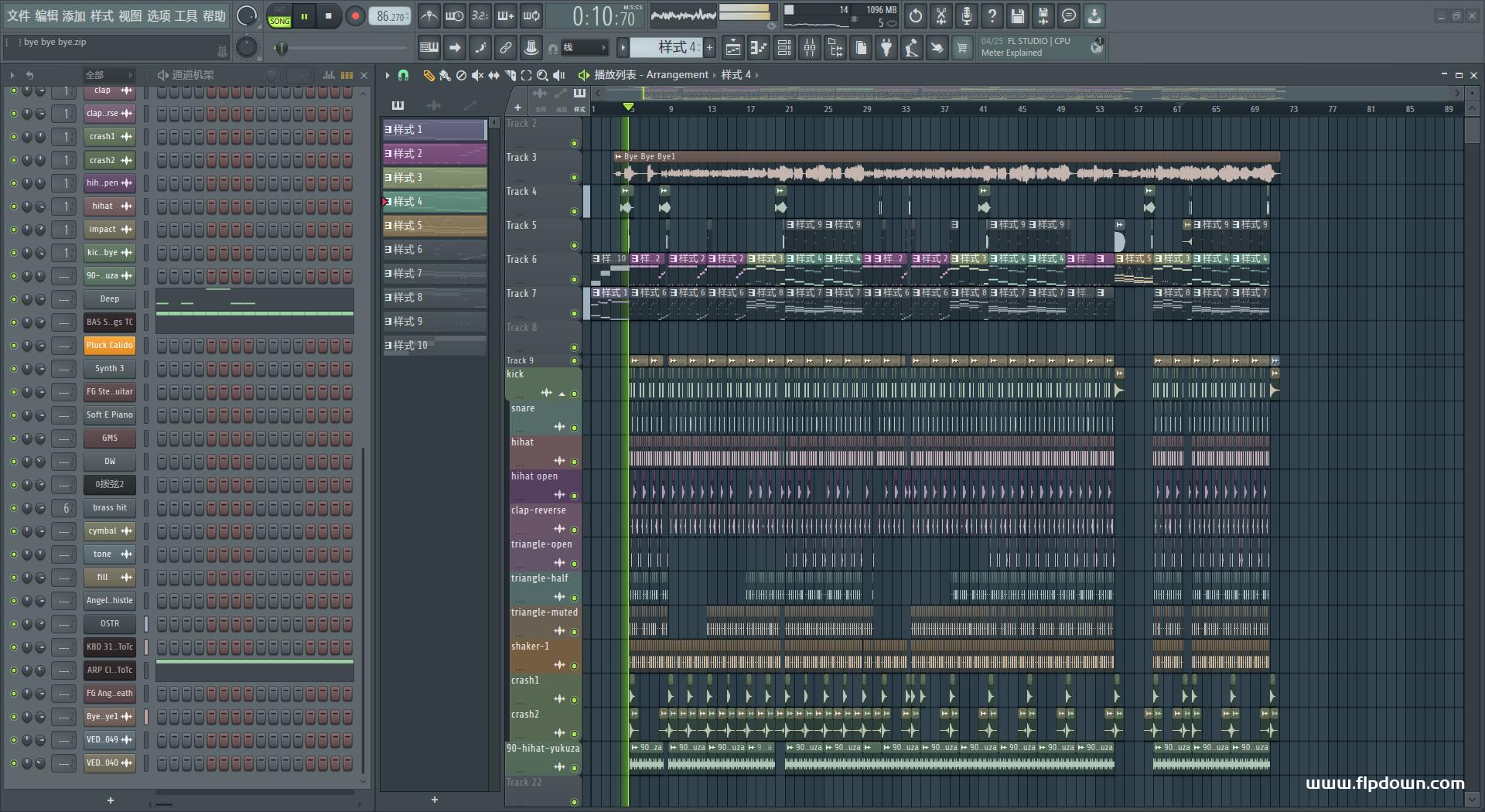
Task: Select the mute tool in playlist toolbar
Action: [477, 75]
